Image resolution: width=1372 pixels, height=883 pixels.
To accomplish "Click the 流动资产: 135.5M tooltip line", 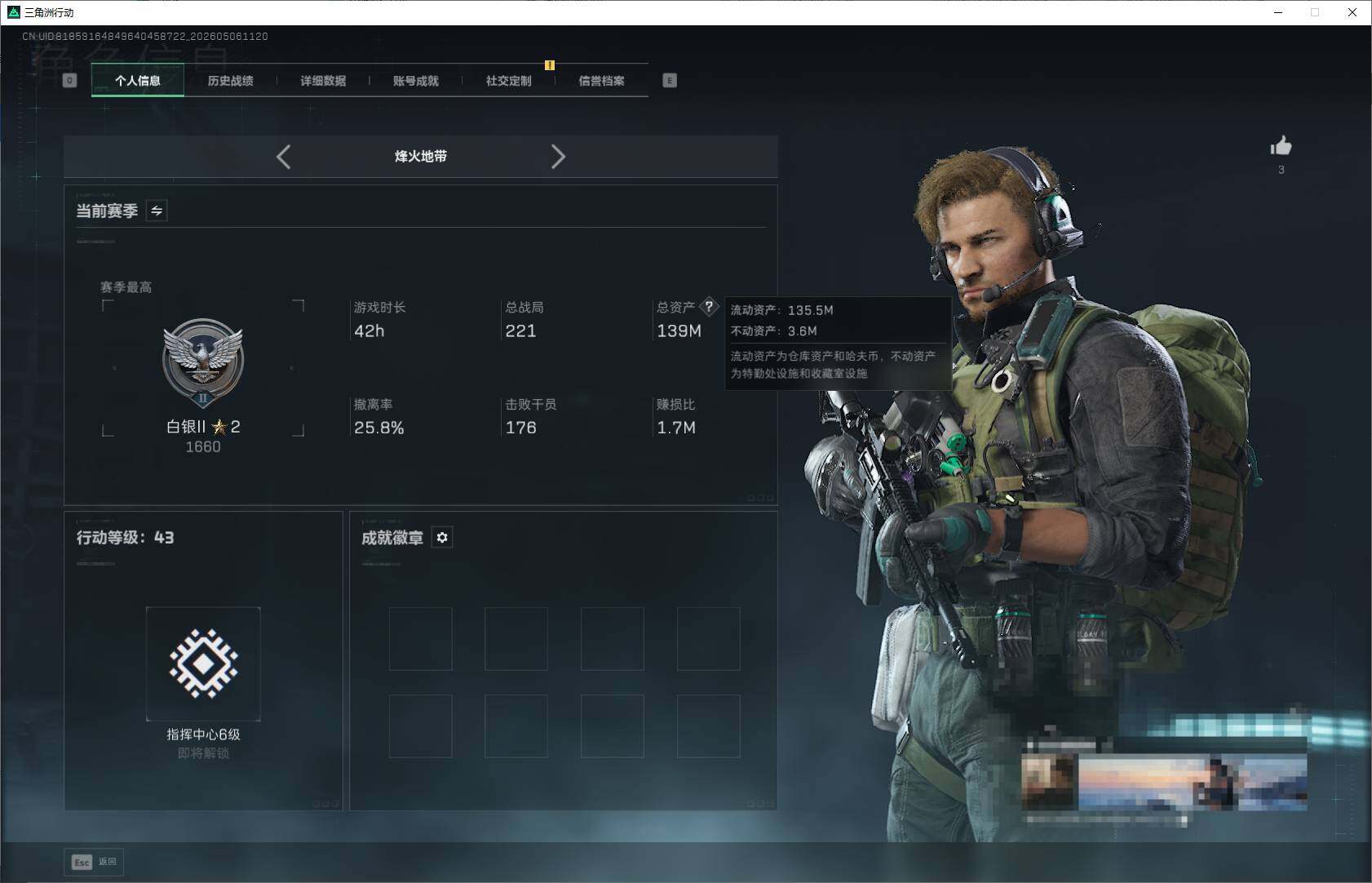I will pyautogui.click(x=781, y=310).
